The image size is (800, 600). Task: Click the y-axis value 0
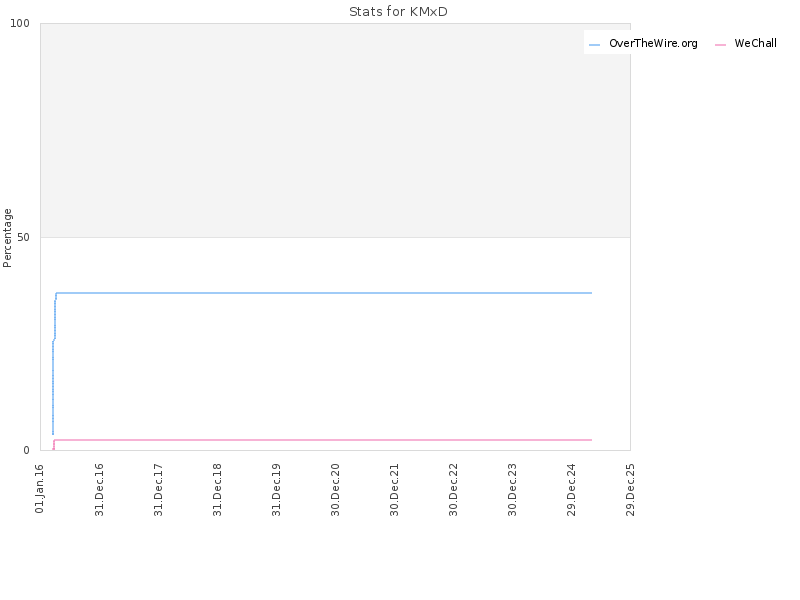[x=27, y=451]
